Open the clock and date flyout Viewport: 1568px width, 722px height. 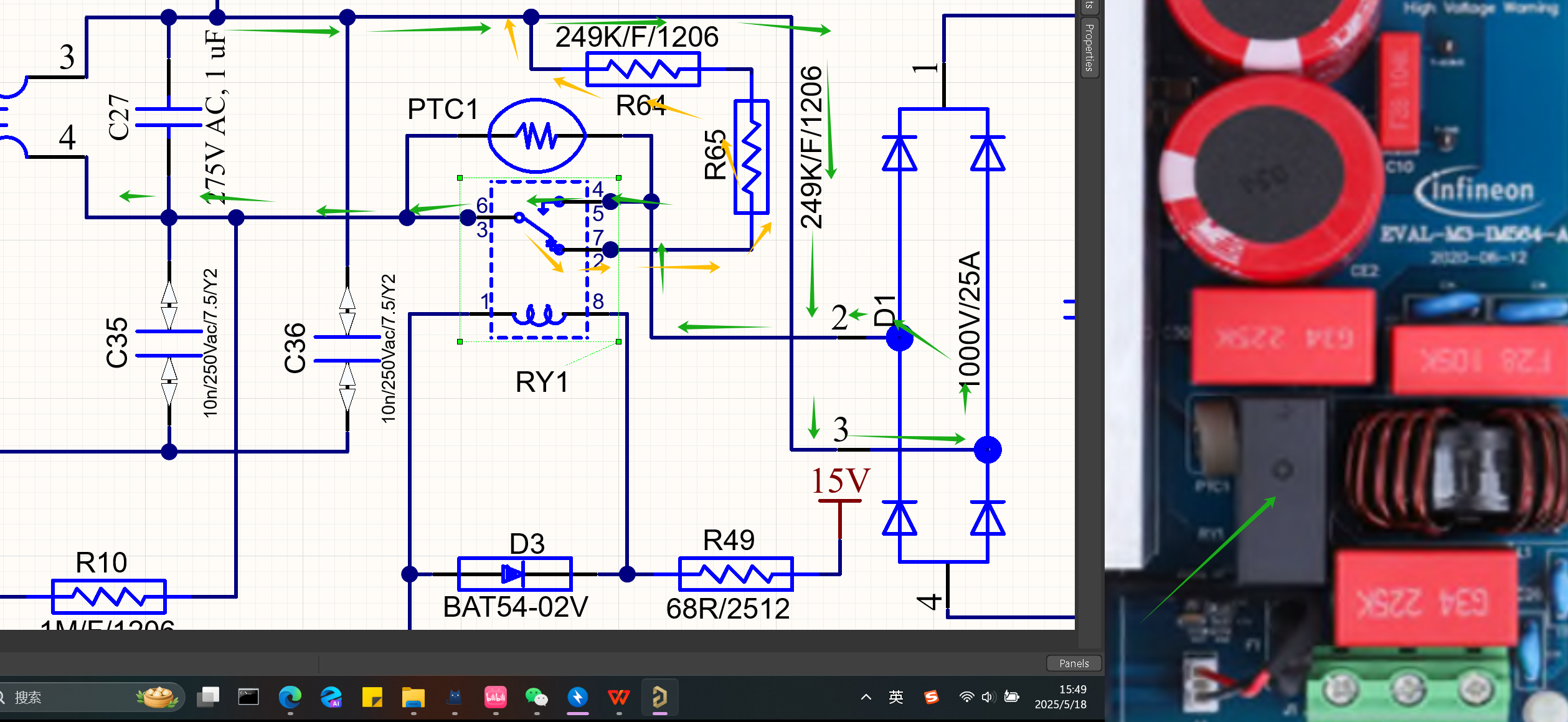tap(1060, 697)
